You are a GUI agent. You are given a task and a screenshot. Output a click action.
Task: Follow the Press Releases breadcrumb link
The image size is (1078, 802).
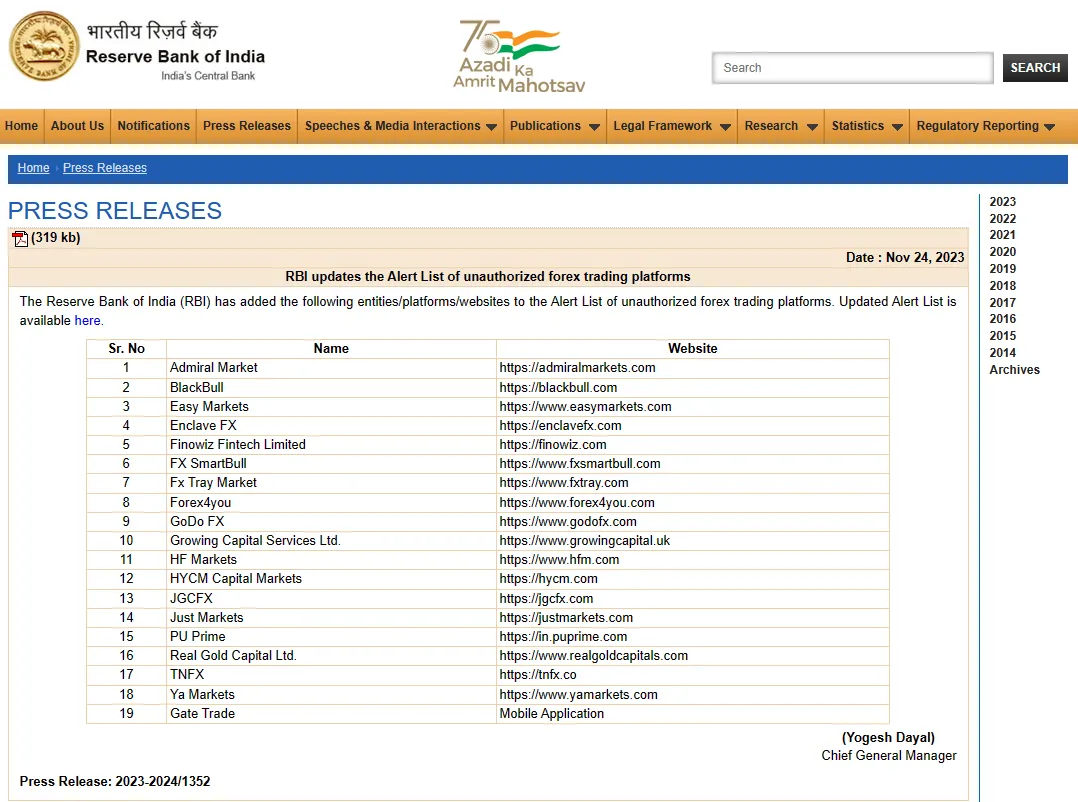point(104,168)
